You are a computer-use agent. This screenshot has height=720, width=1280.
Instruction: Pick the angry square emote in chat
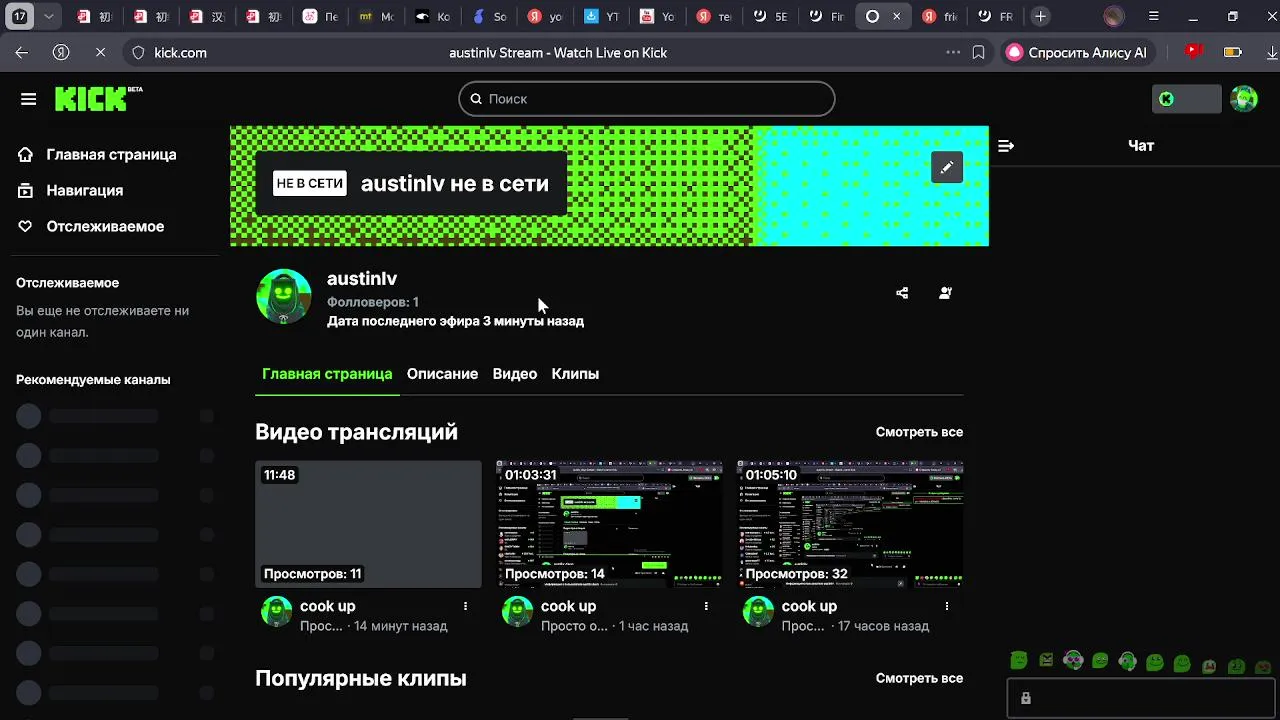coord(1046,660)
